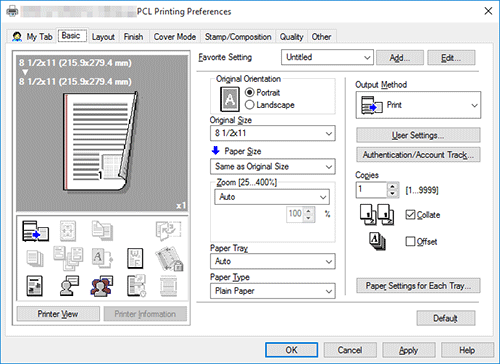Enable the Offset checkbox
This screenshot has height=364, width=500.
click(410, 241)
